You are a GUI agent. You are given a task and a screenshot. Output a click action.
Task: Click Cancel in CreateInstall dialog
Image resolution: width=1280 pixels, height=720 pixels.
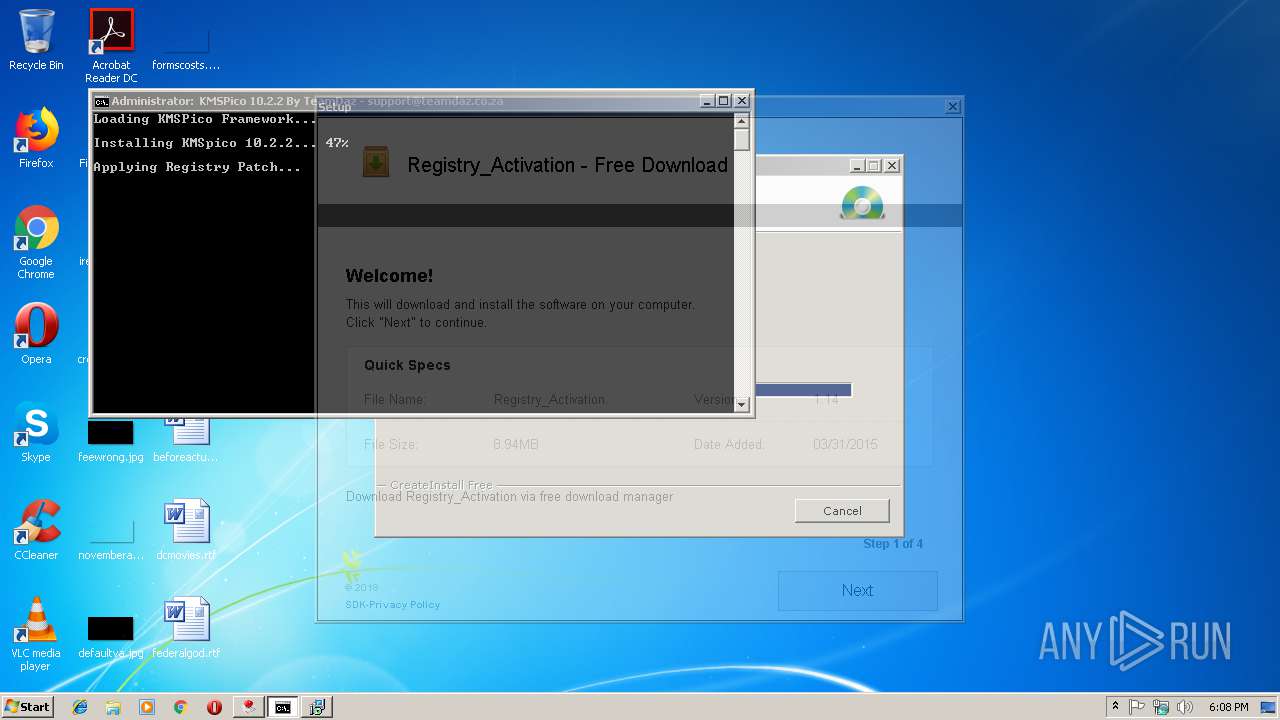[842, 510]
